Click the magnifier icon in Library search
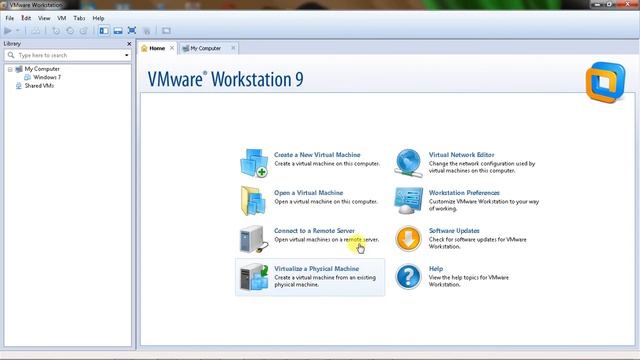This screenshot has height=360, width=640. click(11, 55)
